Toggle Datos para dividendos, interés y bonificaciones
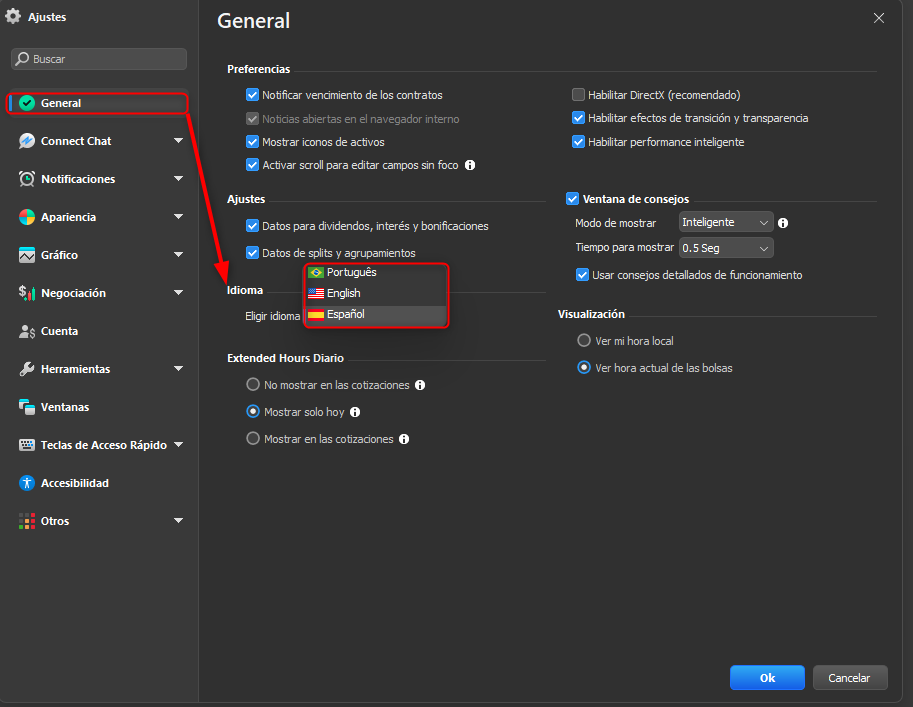Viewport: 913px width, 707px height. tap(252, 226)
